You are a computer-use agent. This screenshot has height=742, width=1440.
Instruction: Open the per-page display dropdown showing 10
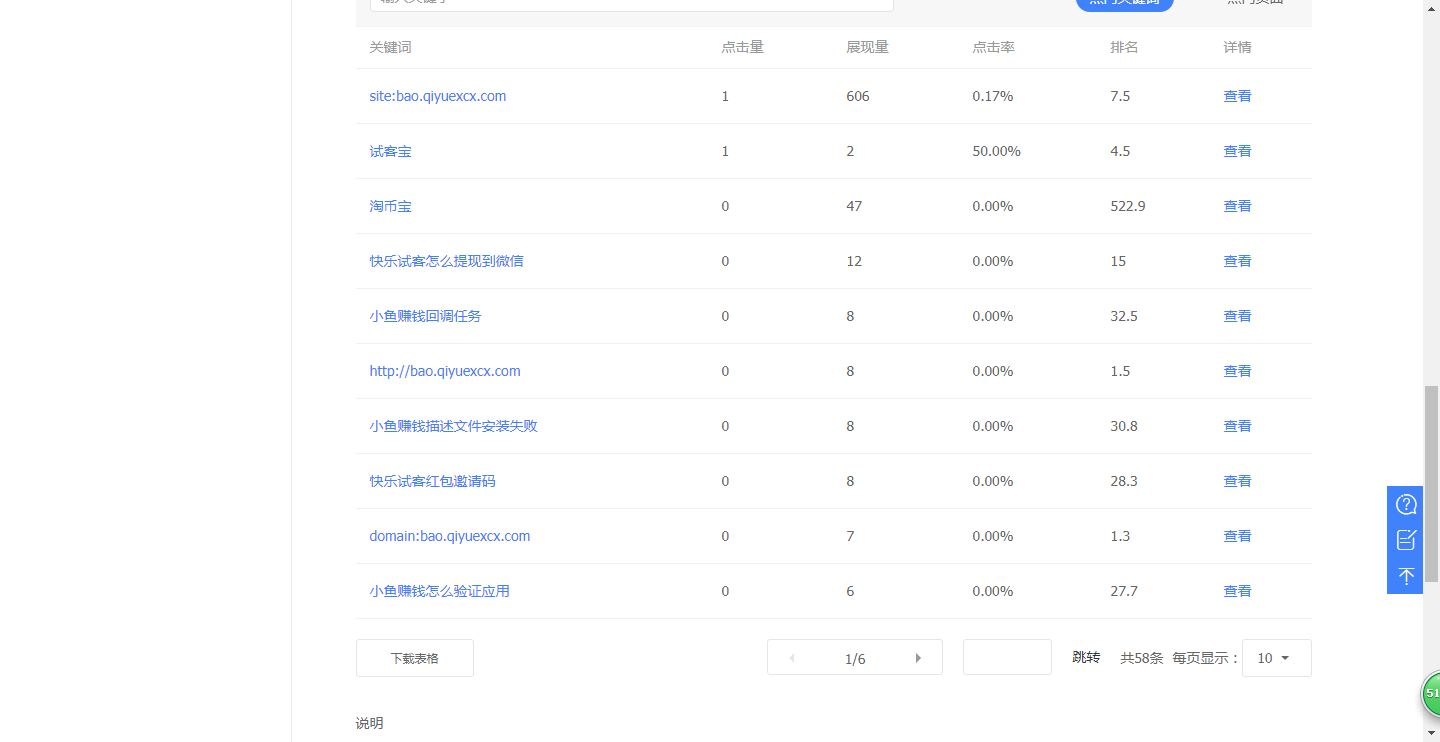click(1276, 658)
